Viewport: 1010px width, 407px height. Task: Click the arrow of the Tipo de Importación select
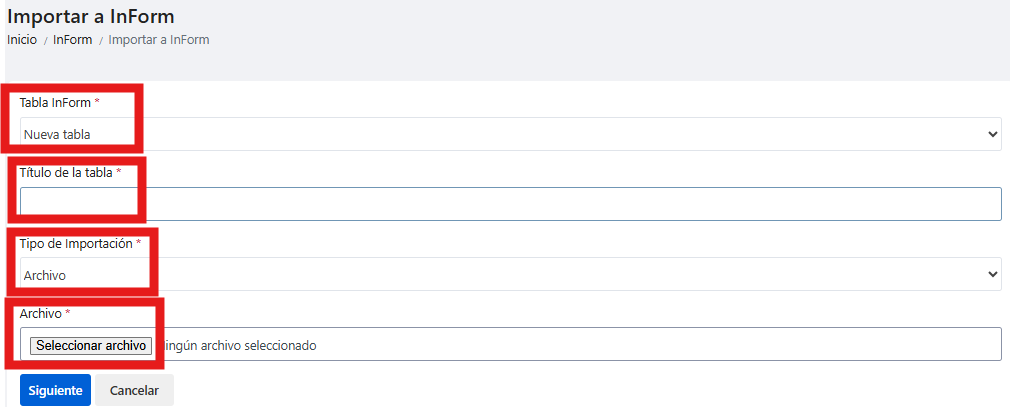tap(992, 274)
